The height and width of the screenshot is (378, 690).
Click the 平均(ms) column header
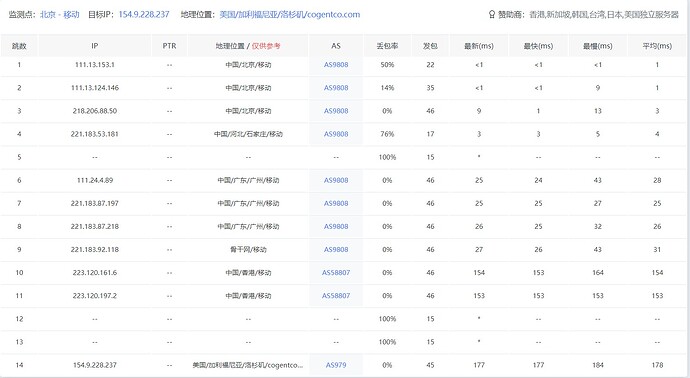tap(657, 46)
